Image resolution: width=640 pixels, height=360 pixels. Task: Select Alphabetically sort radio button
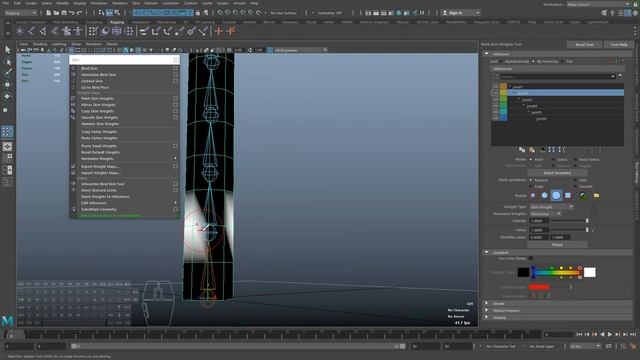point(501,62)
